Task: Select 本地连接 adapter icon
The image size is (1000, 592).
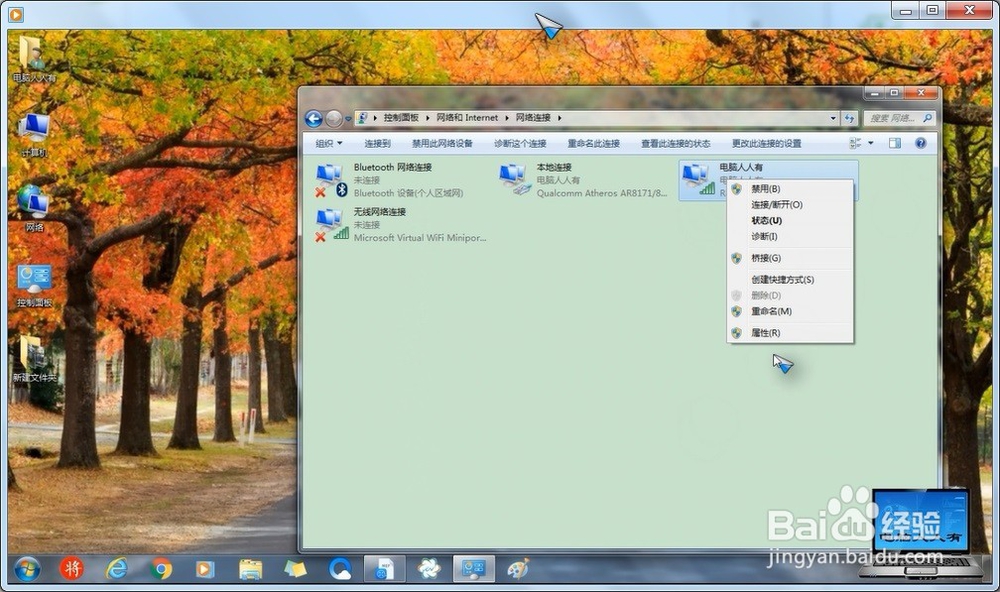Action: click(x=514, y=180)
